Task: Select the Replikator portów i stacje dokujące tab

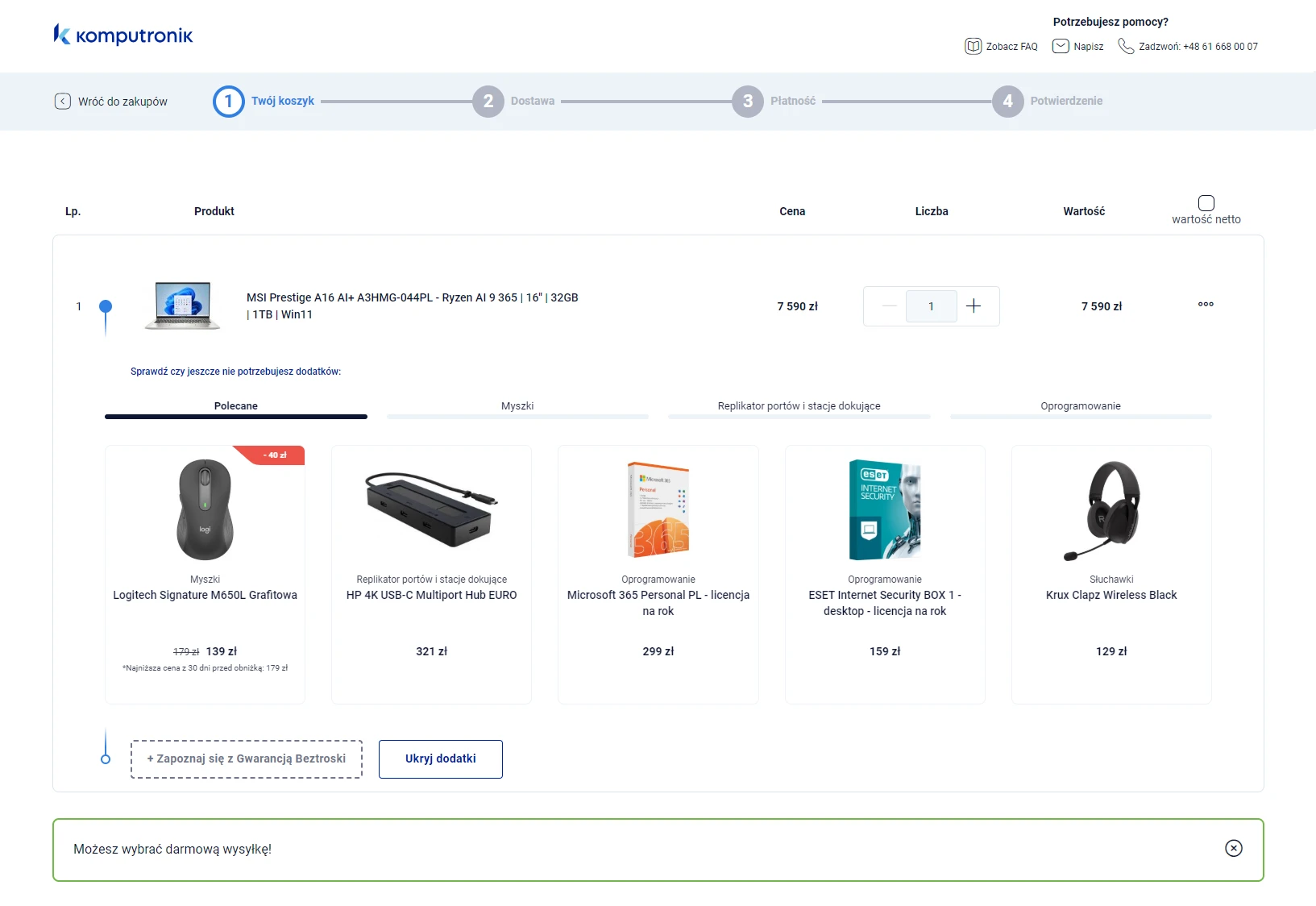Action: click(799, 406)
